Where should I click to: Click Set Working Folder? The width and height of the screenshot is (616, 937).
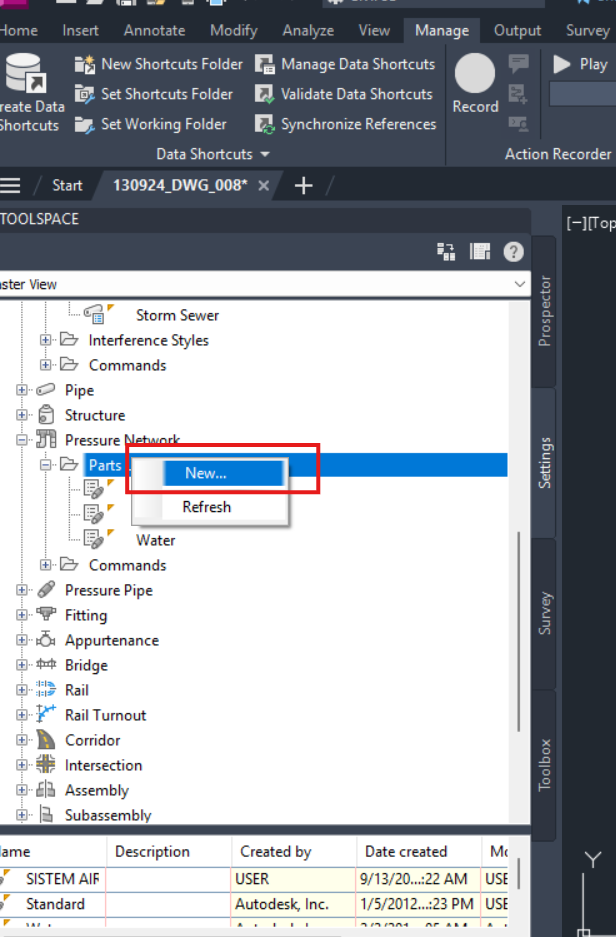click(151, 124)
